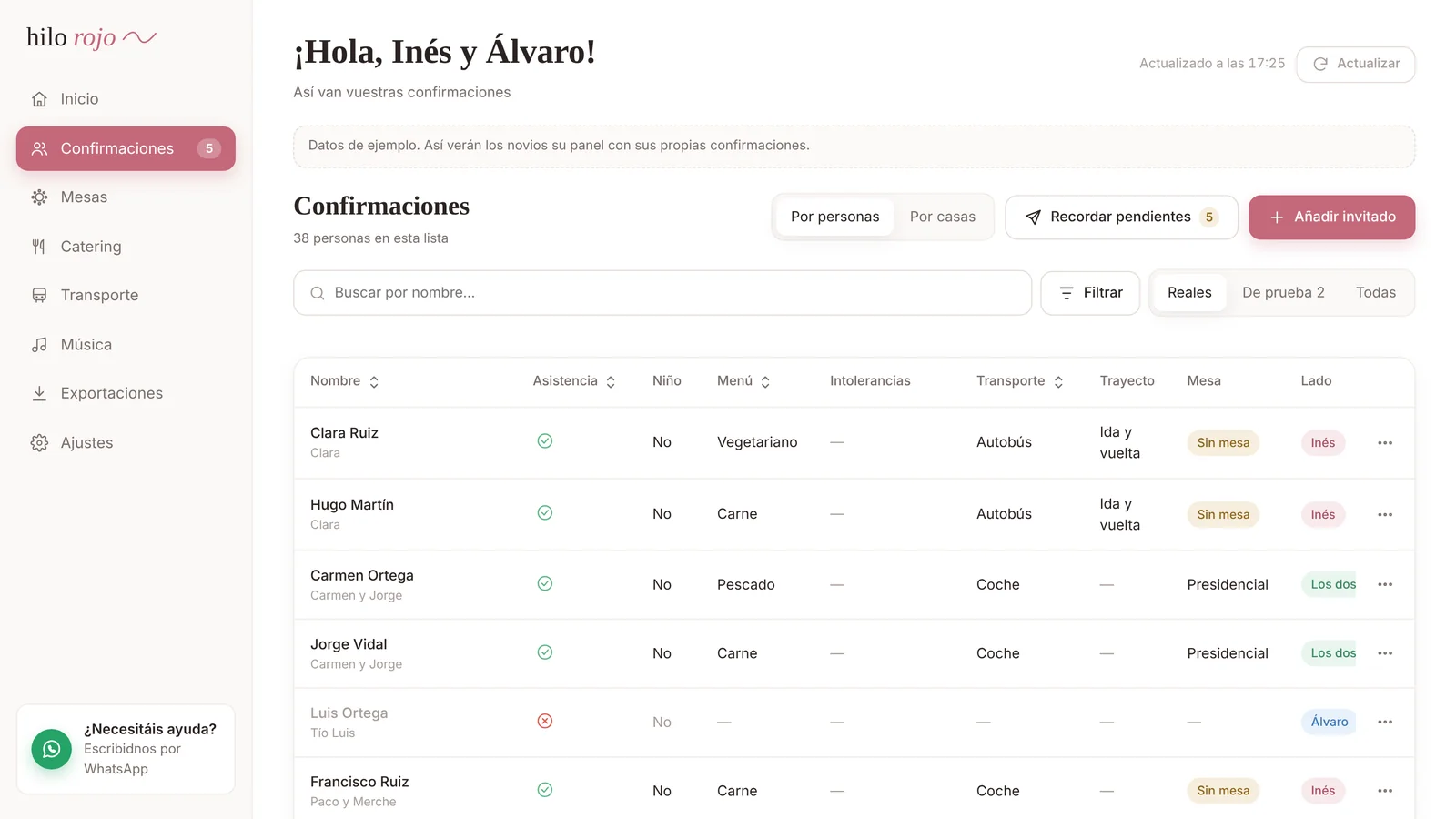Switch to Por personas view
This screenshot has width=1456, height=819.
point(834,217)
